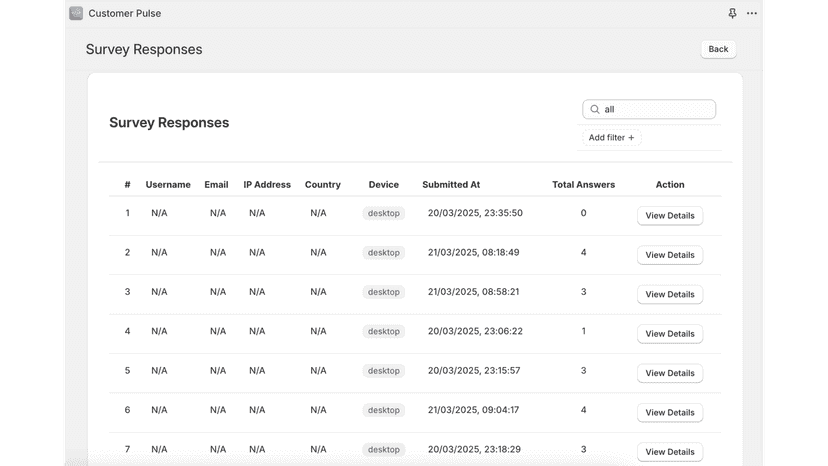View Details for response 3

[670, 294]
